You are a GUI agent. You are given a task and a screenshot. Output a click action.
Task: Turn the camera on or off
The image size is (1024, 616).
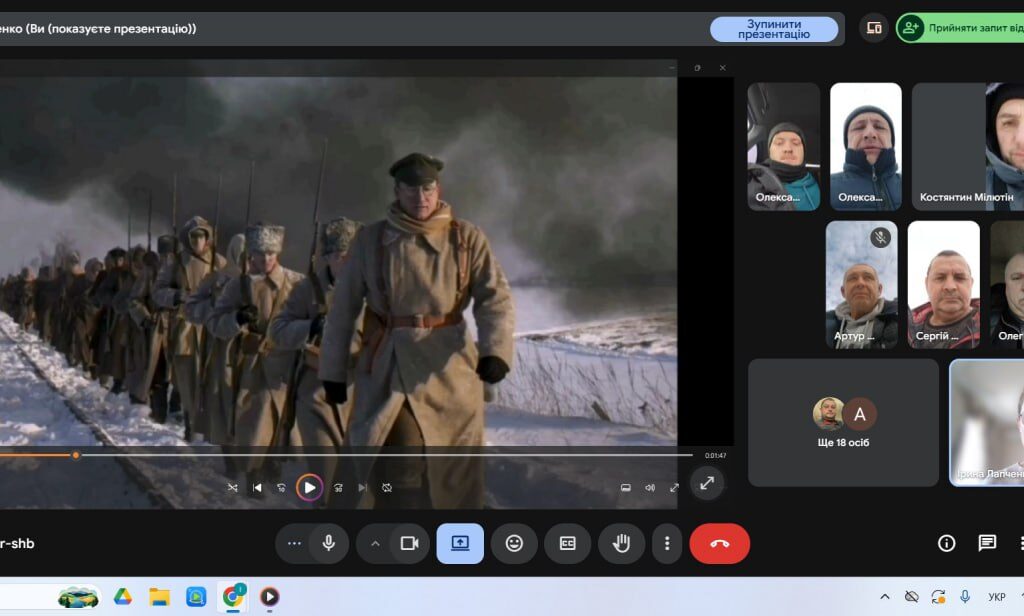(x=409, y=543)
